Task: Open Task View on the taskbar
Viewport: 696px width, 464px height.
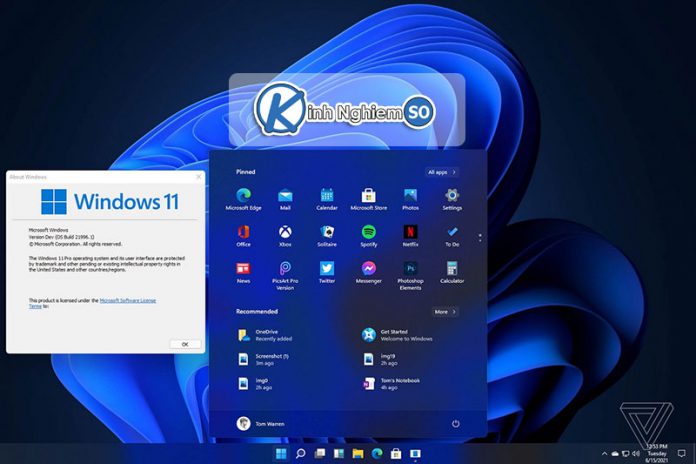Action: (320, 453)
